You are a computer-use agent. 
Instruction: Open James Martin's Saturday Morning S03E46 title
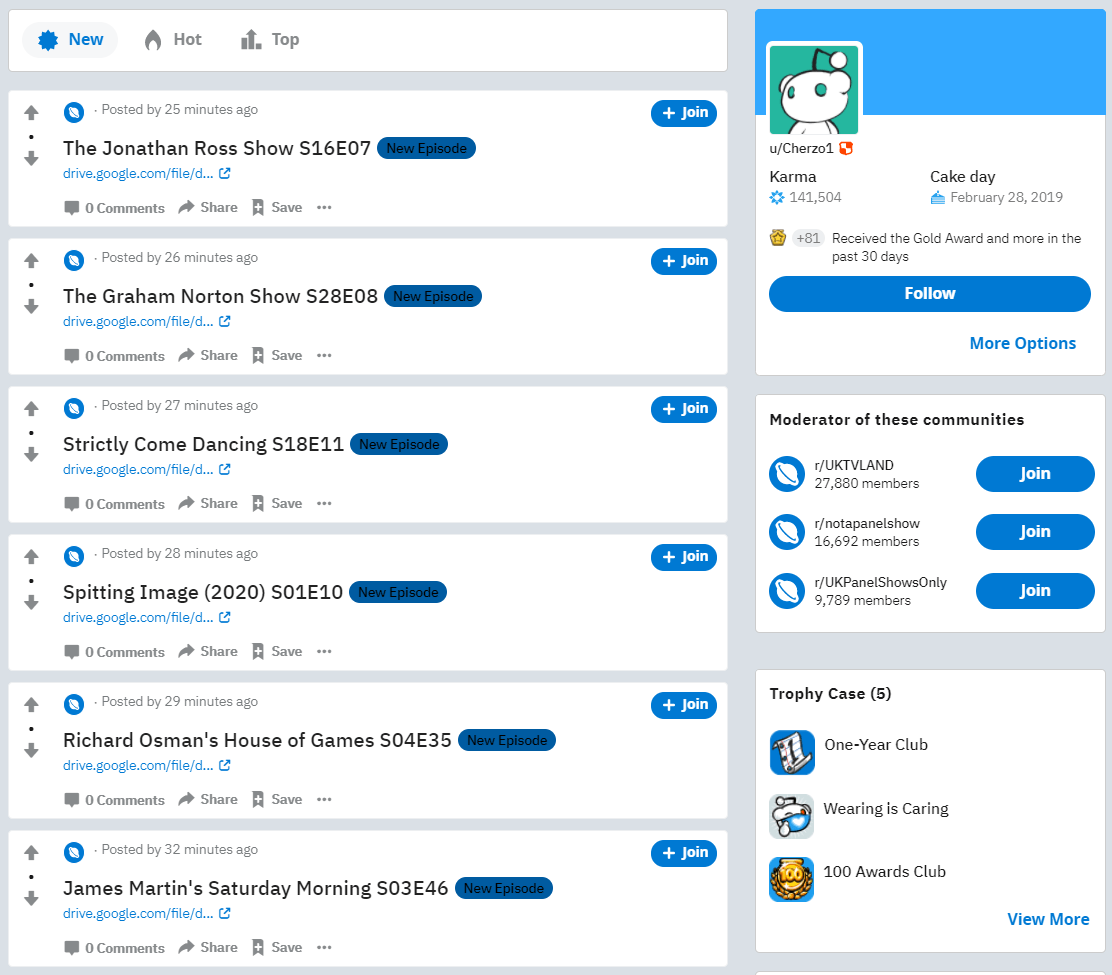click(255, 888)
